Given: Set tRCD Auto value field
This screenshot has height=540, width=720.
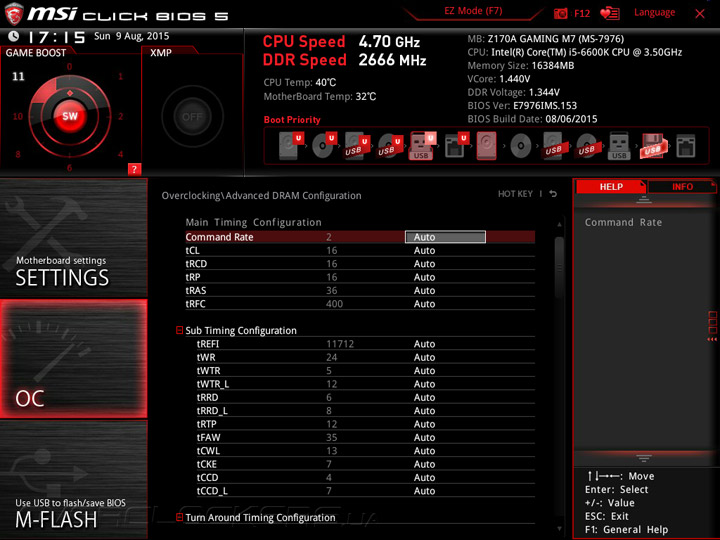Looking at the screenshot, I should (x=424, y=264).
